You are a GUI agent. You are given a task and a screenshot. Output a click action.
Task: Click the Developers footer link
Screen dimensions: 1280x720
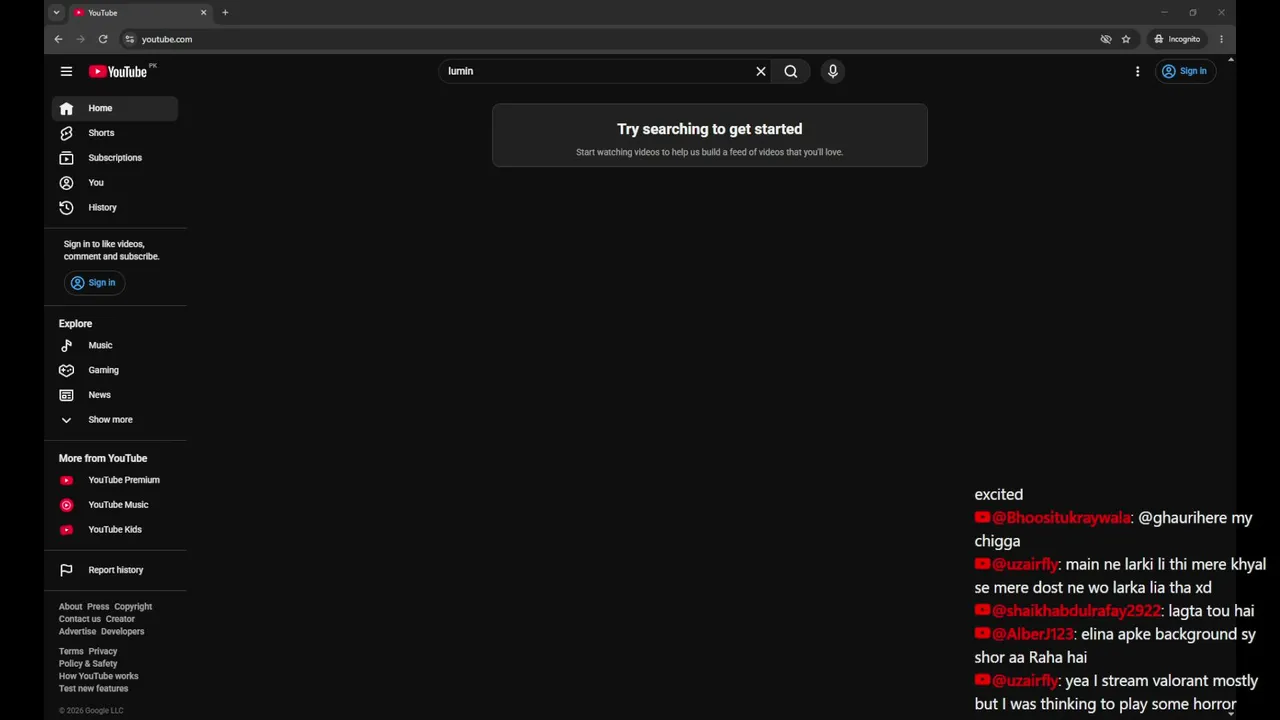coord(123,632)
